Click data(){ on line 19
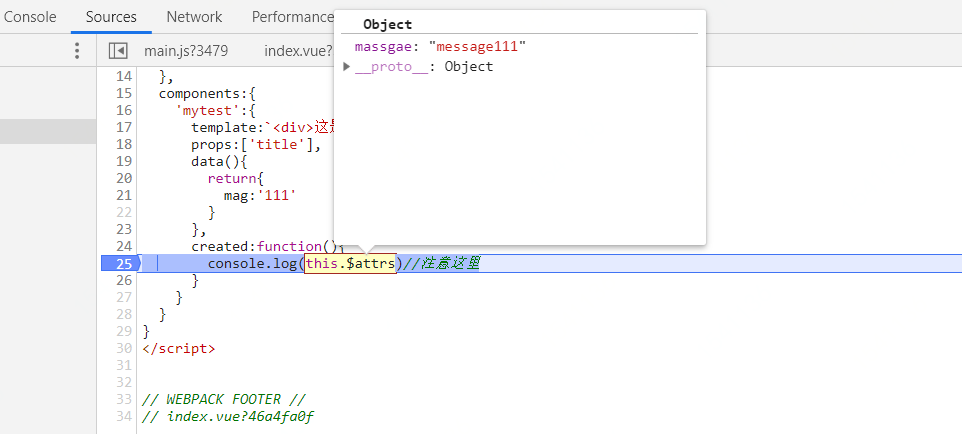 [219, 161]
